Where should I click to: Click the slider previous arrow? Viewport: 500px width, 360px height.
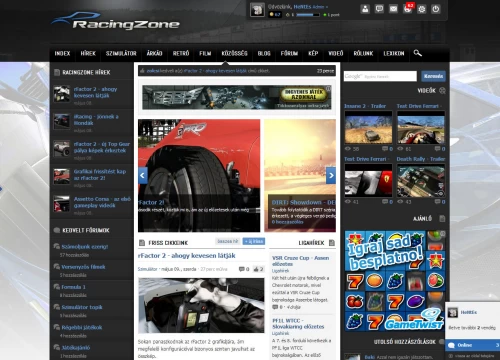pos(143,175)
